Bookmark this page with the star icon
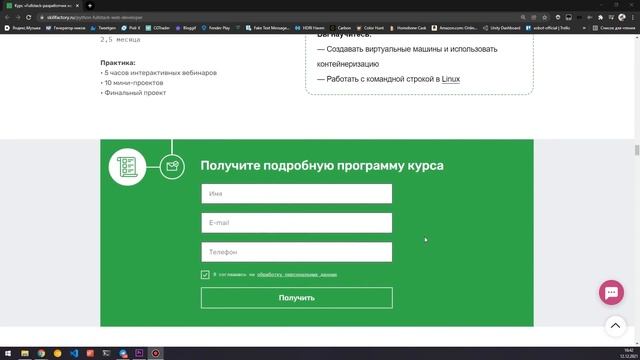This screenshot has height=360, width=640. [544, 18]
